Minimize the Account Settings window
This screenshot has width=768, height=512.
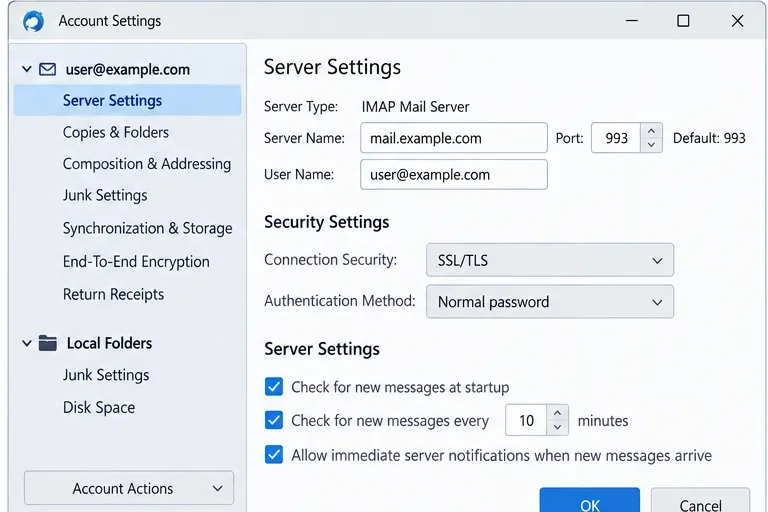click(632, 21)
